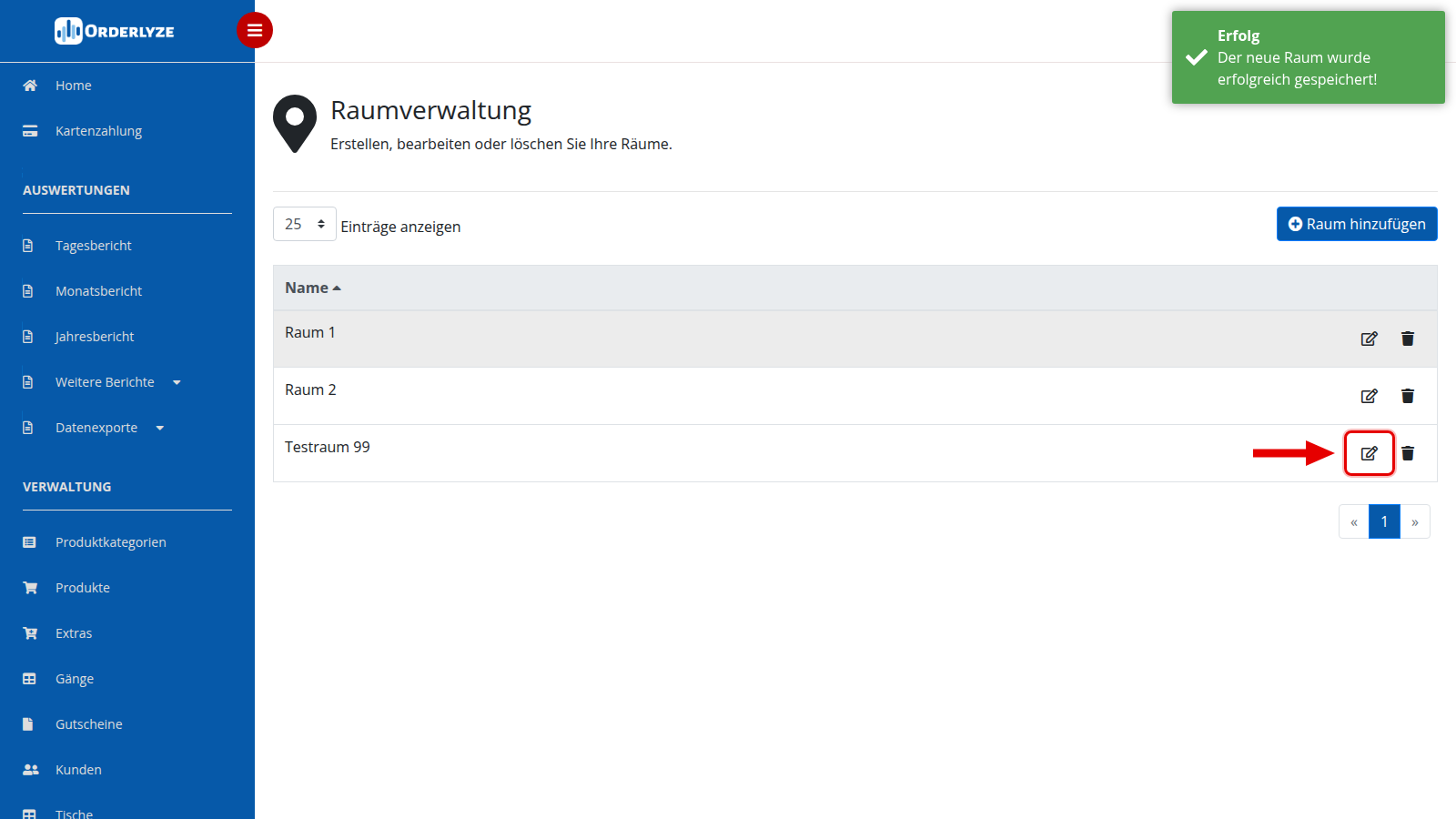
Task: Click the Gutscheine file icon
Action: coord(27,724)
